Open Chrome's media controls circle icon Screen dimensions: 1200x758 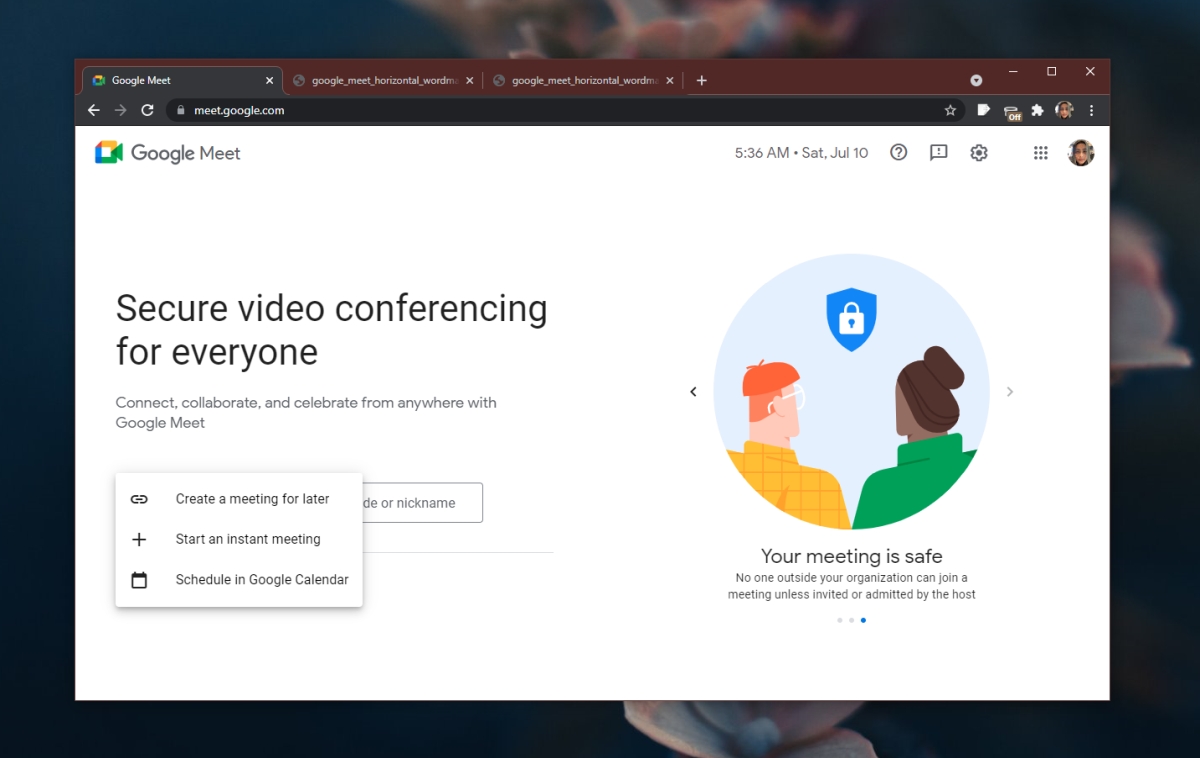coord(975,79)
